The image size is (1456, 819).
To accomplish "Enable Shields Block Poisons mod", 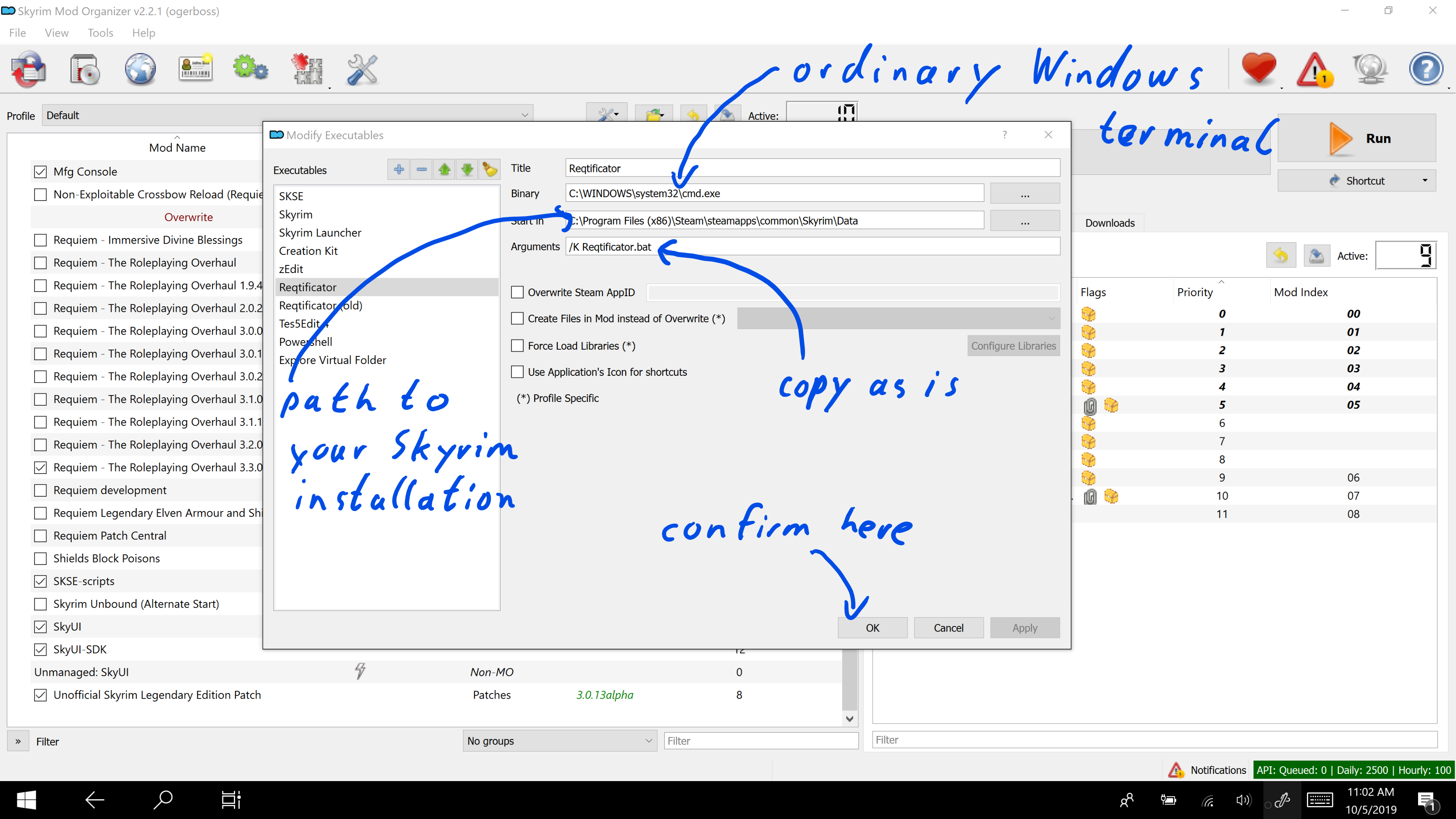I will (x=40, y=559).
